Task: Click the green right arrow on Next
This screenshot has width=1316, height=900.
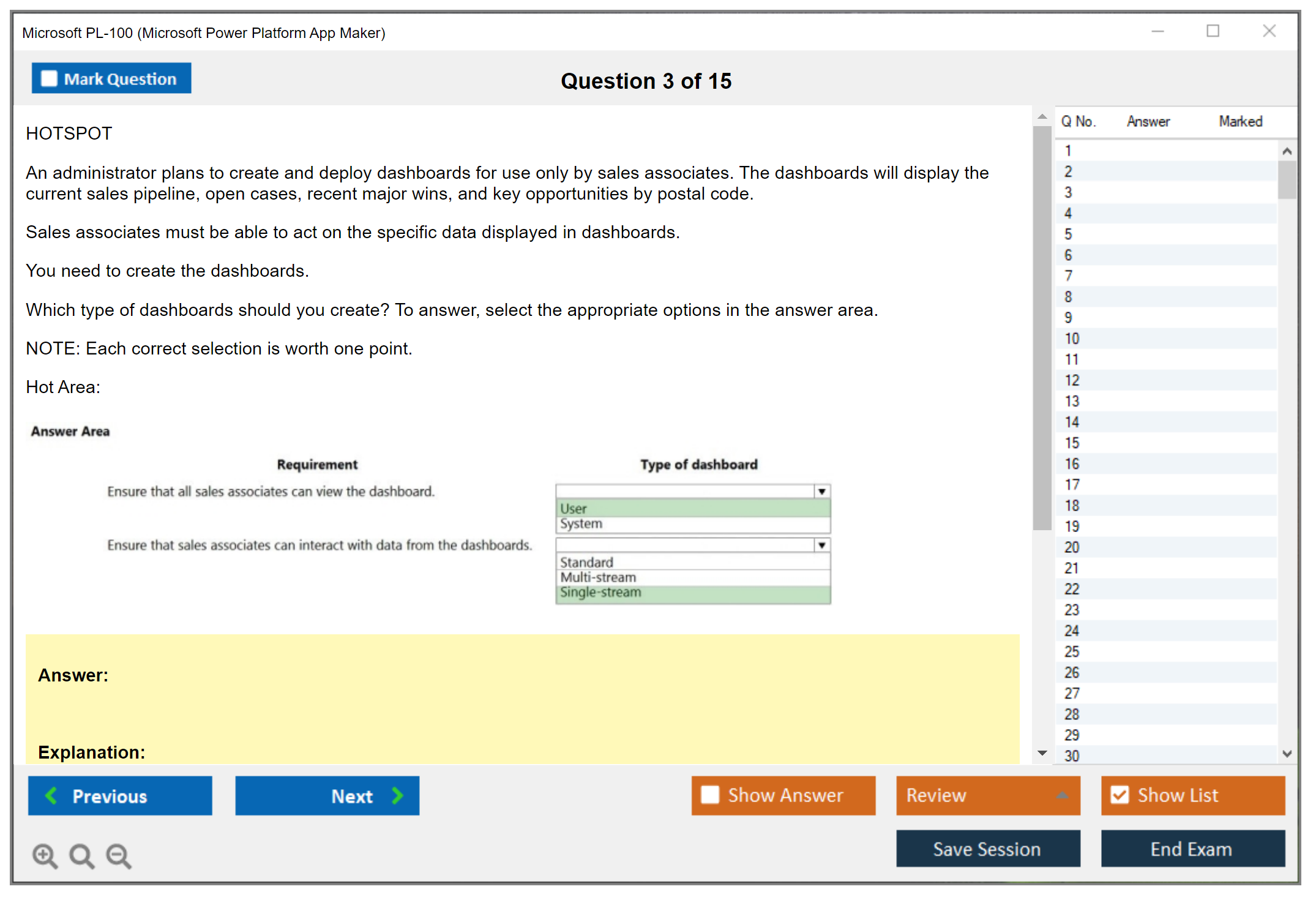Action: (x=397, y=795)
